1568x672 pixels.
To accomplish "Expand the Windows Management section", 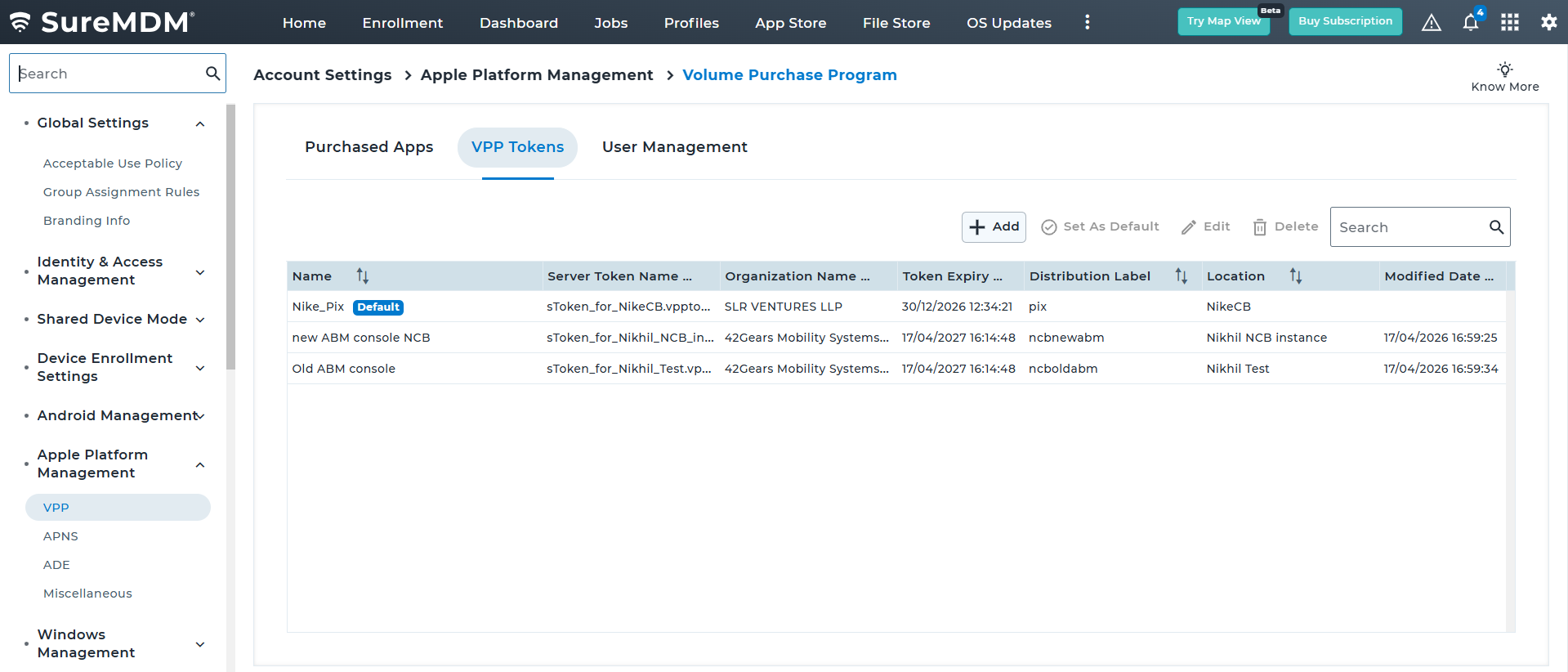I will [x=200, y=644].
